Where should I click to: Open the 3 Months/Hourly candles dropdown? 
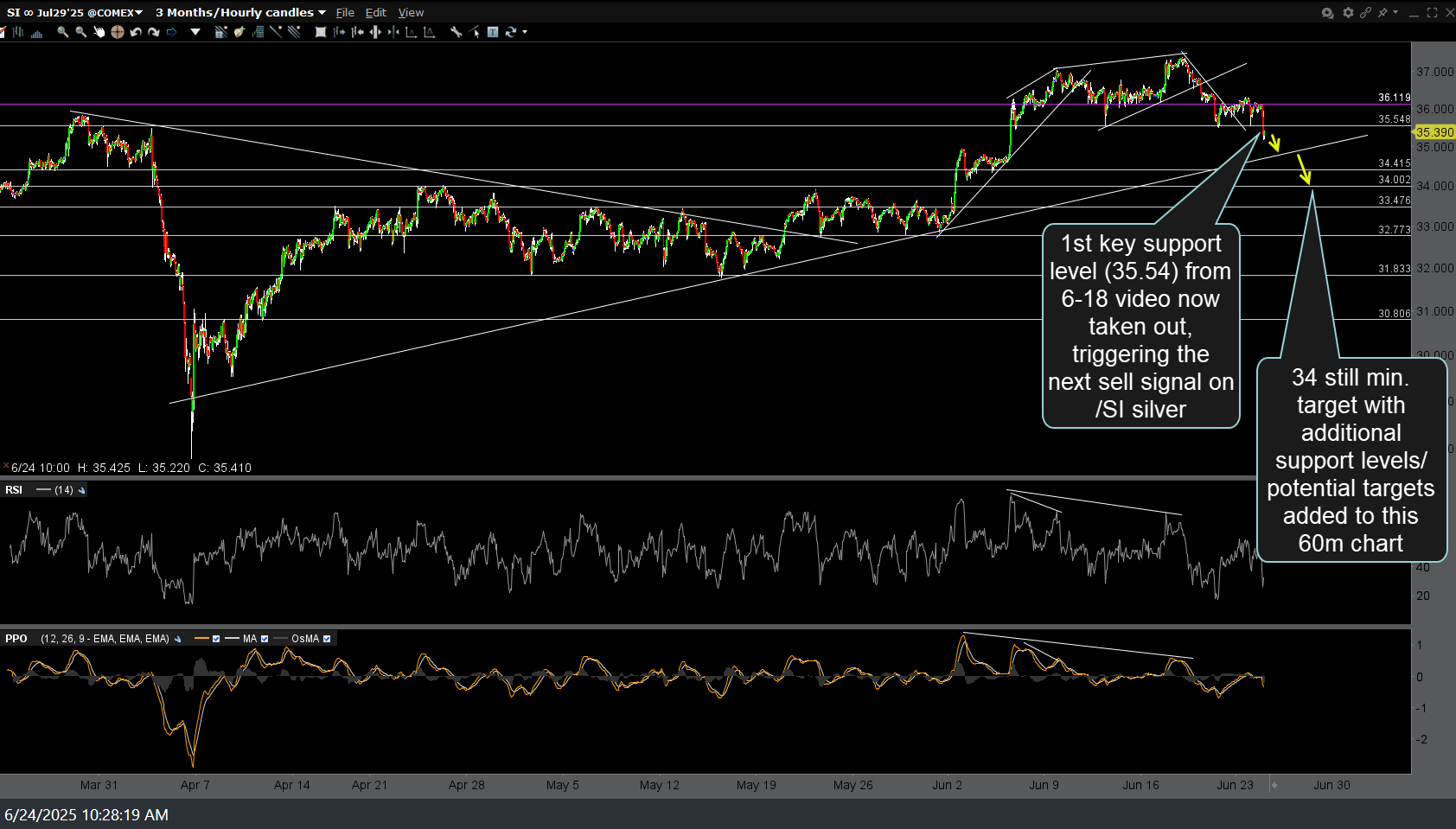(x=322, y=13)
